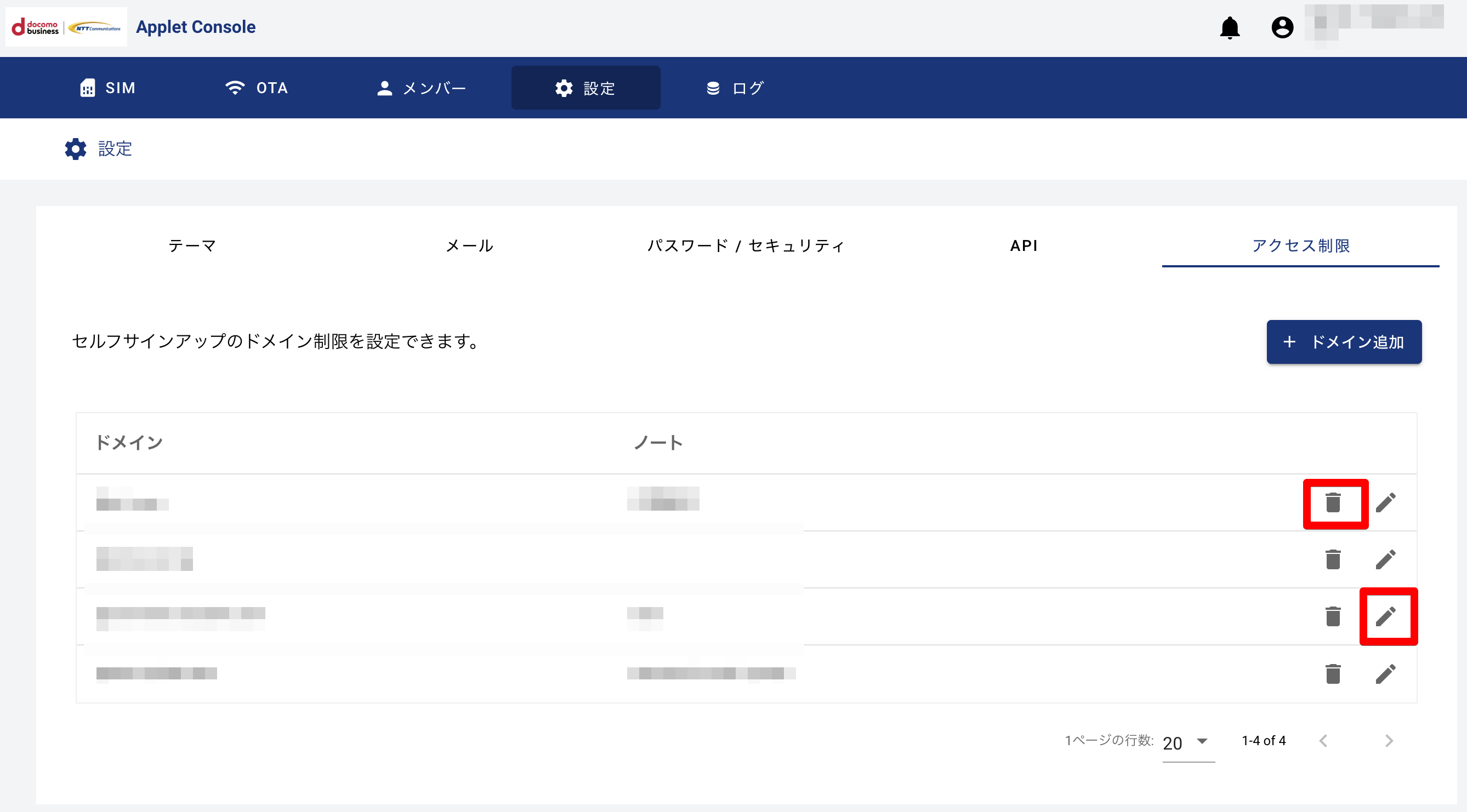Switch to パスワード / セキュリティ tab
The width and height of the screenshot is (1467, 812).
[746, 245]
